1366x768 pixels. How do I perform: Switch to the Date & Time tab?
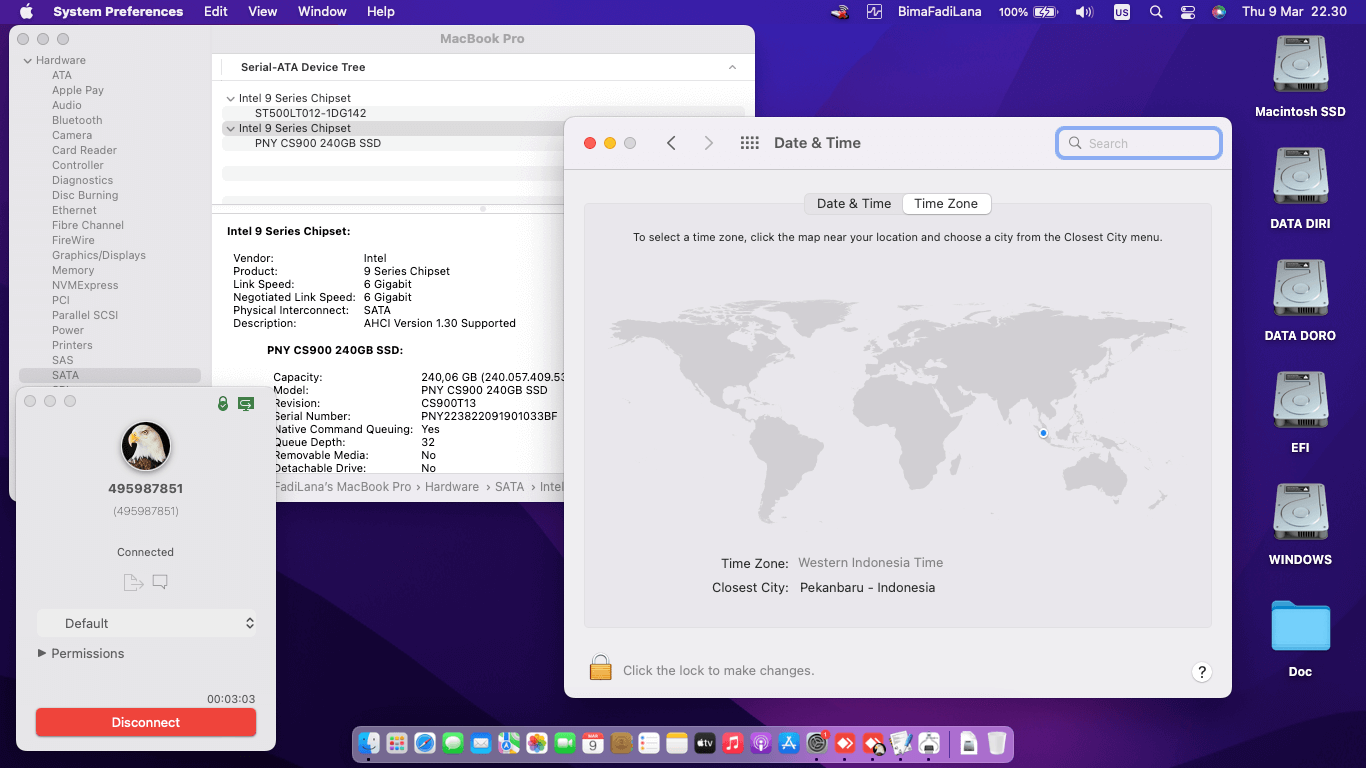(x=853, y=204)
